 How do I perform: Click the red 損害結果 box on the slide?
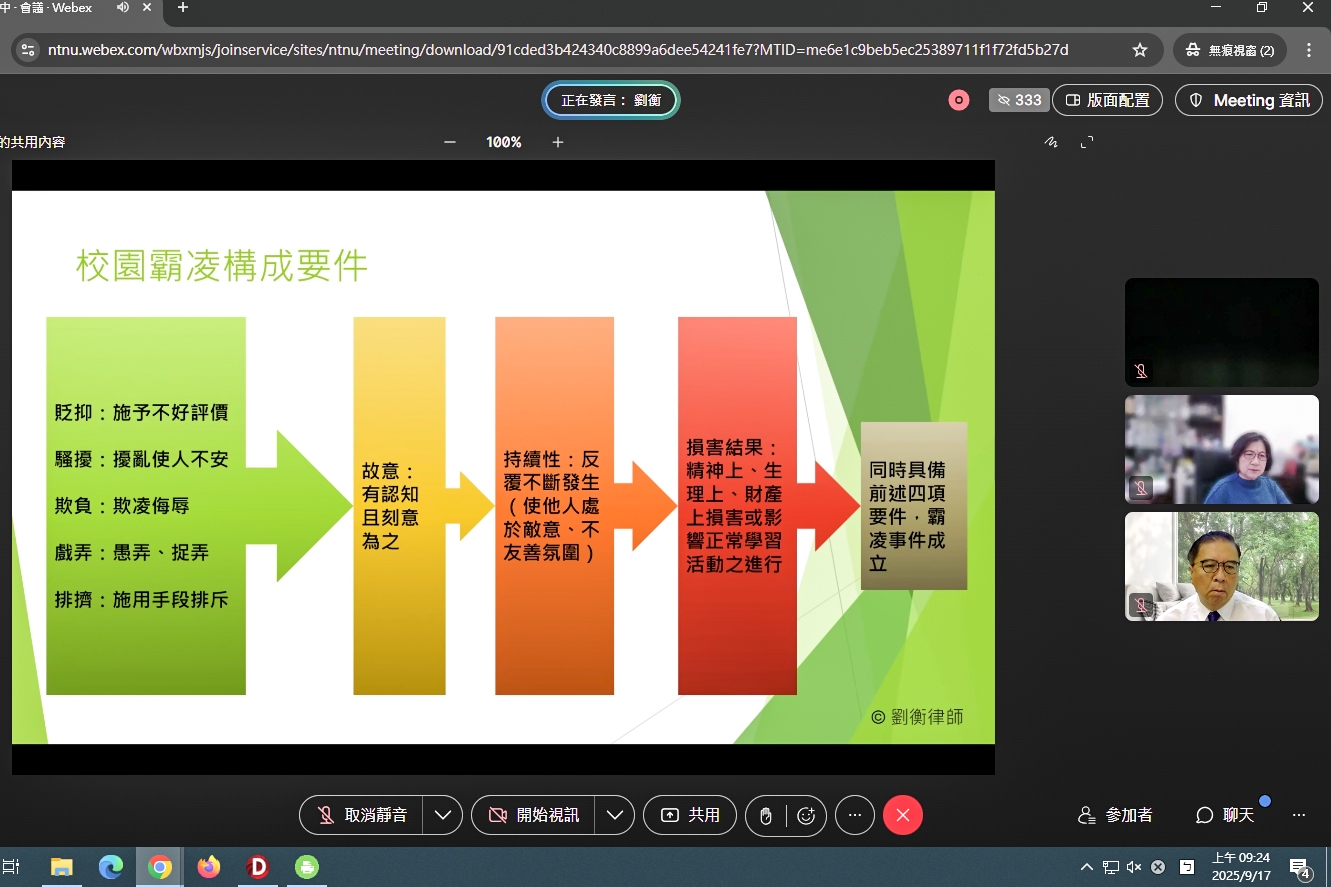pyautogui.click(x=737, y=506)
